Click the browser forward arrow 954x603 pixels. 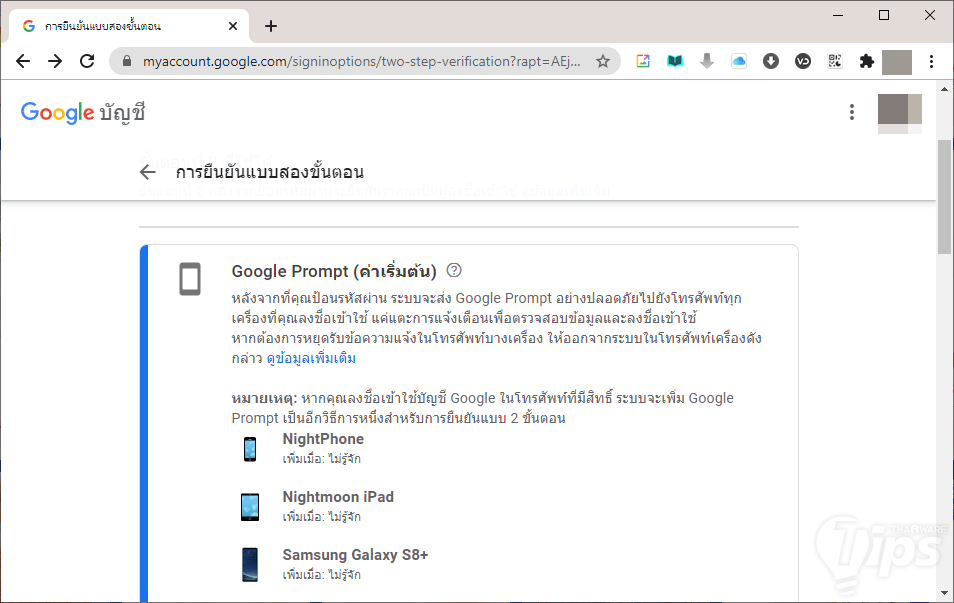click(x=55, y=61)
